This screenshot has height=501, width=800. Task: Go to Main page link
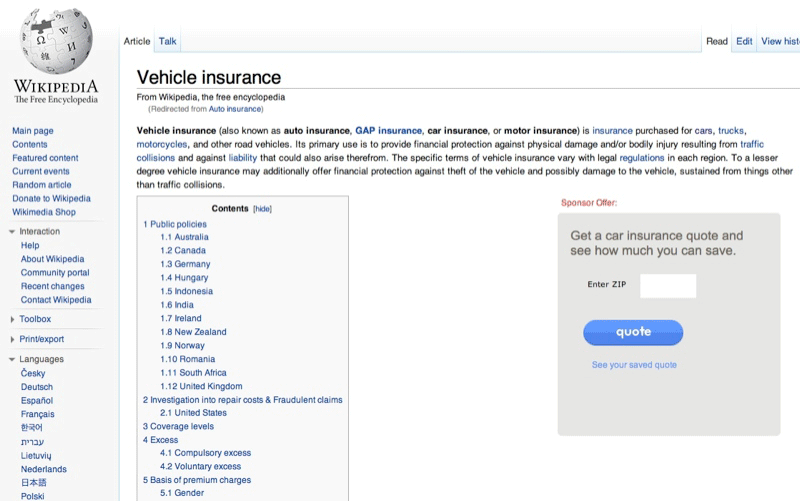tap(33, 131)
